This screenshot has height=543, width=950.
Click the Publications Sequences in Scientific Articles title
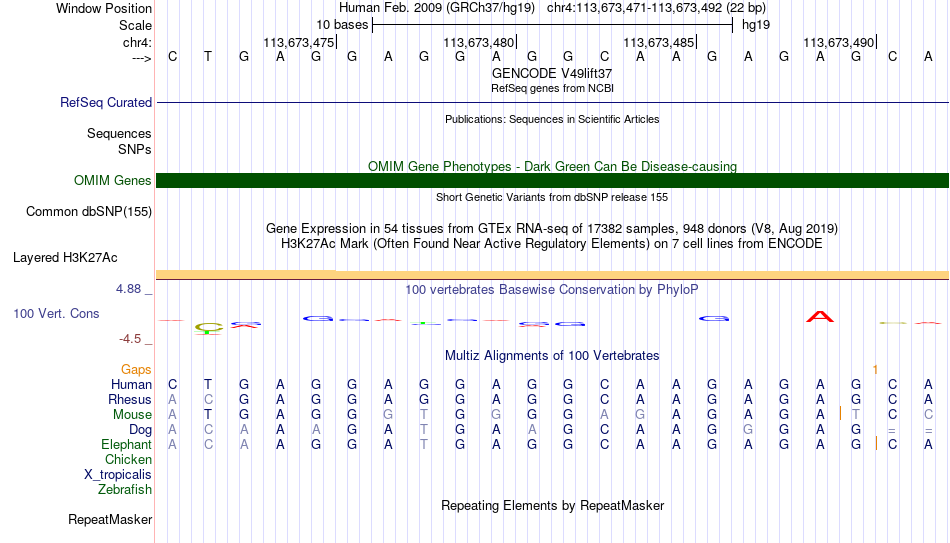[552, 119]
